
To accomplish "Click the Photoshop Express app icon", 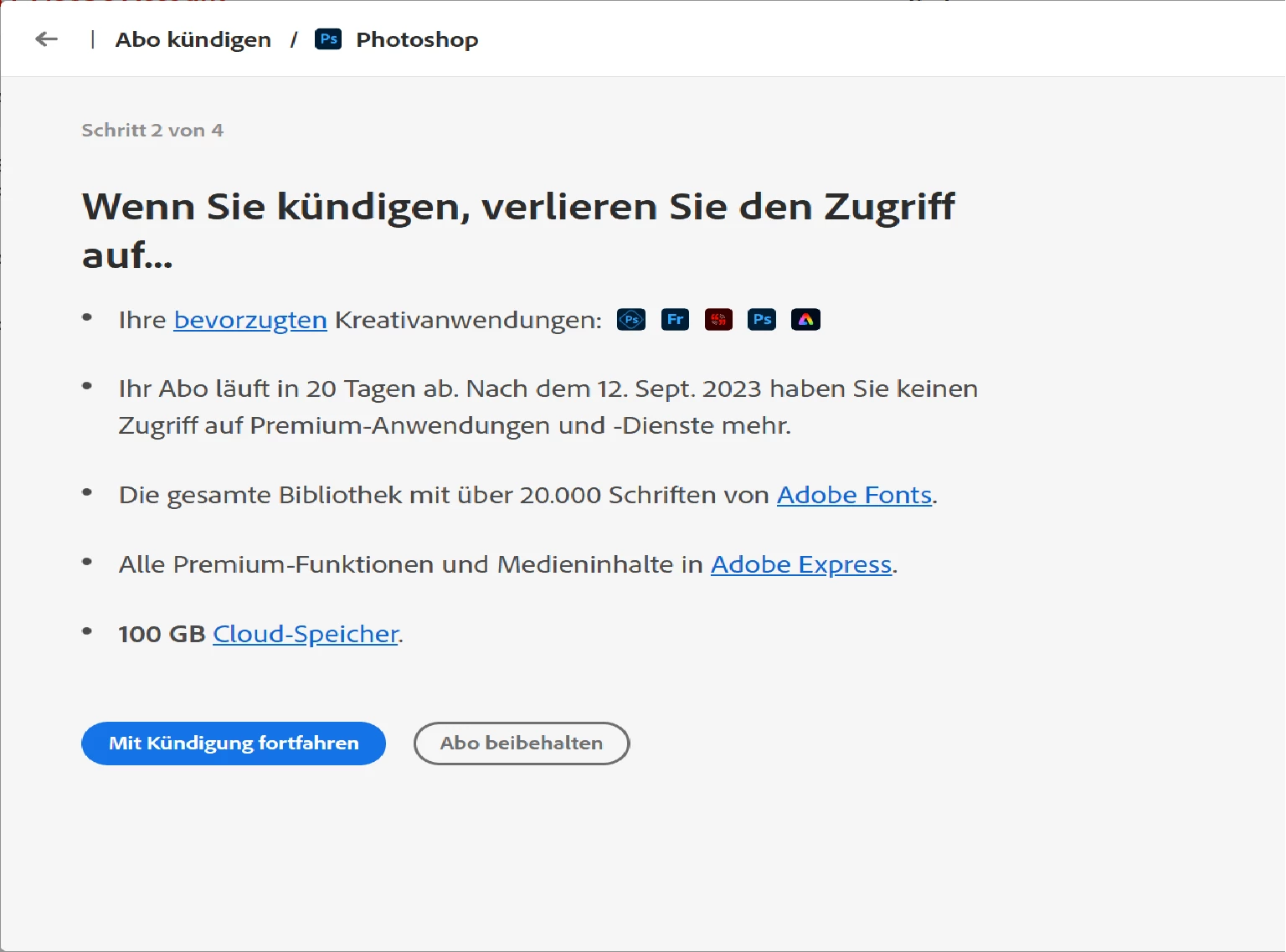I will [x=631, y=320].
